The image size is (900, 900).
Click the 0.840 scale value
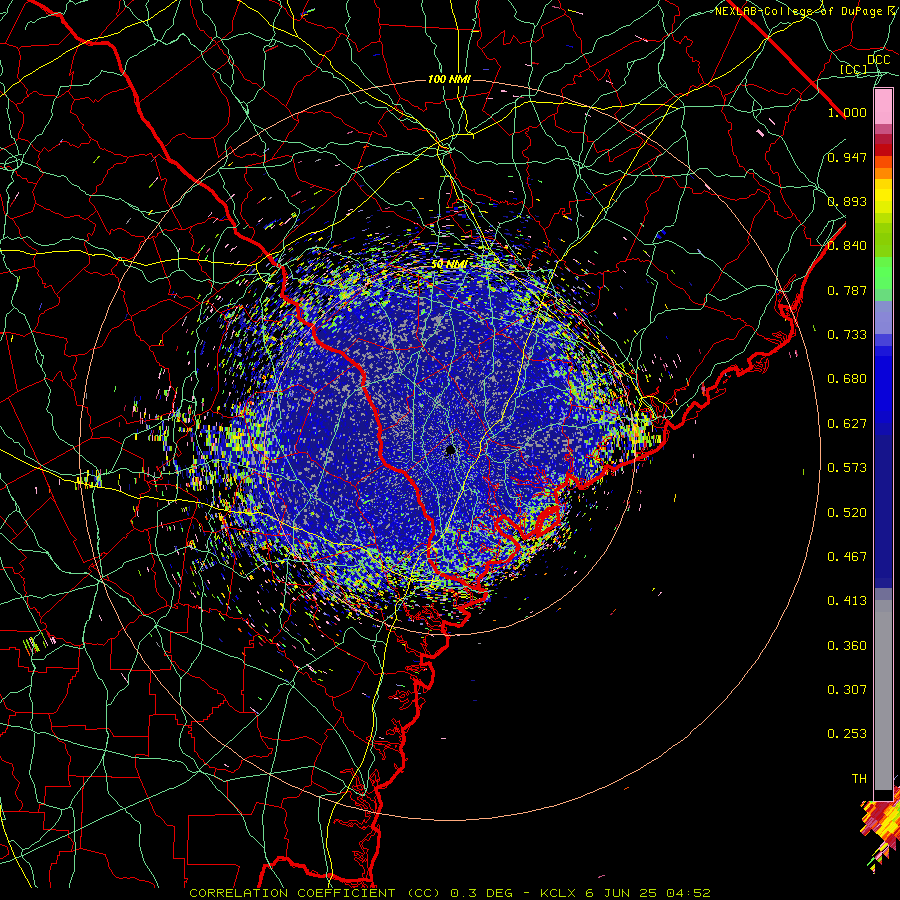pos(847,246)
